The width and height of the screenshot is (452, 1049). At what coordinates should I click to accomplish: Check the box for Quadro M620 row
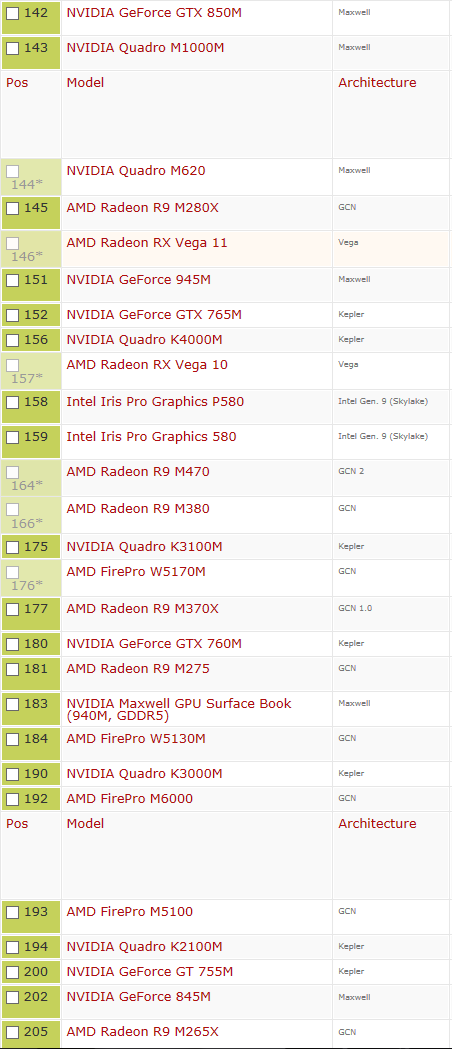point(13,171)
